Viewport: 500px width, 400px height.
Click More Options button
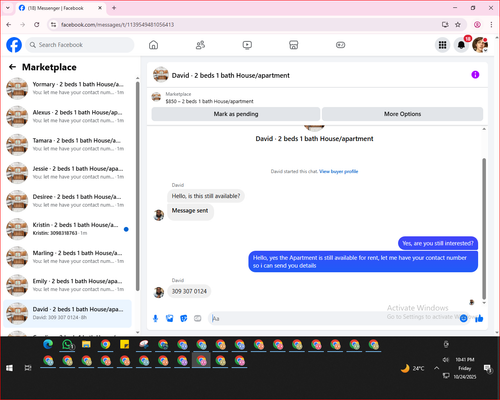click(x=402, y=114)
